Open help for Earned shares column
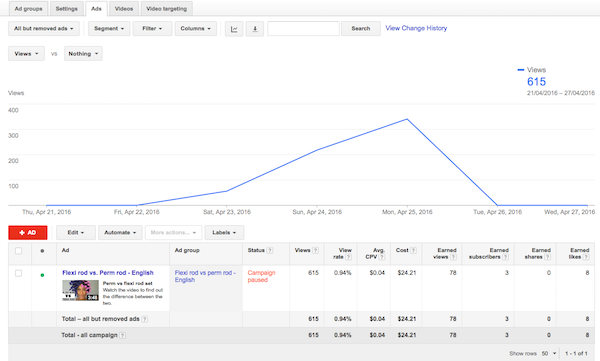 click(x=548, y=257)
